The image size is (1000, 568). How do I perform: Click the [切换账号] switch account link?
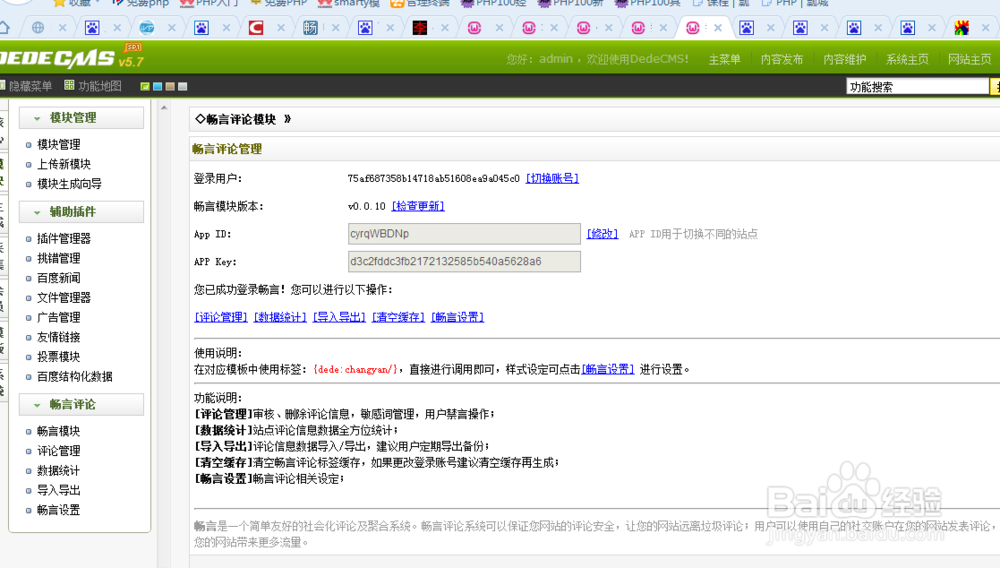(552, 178)
